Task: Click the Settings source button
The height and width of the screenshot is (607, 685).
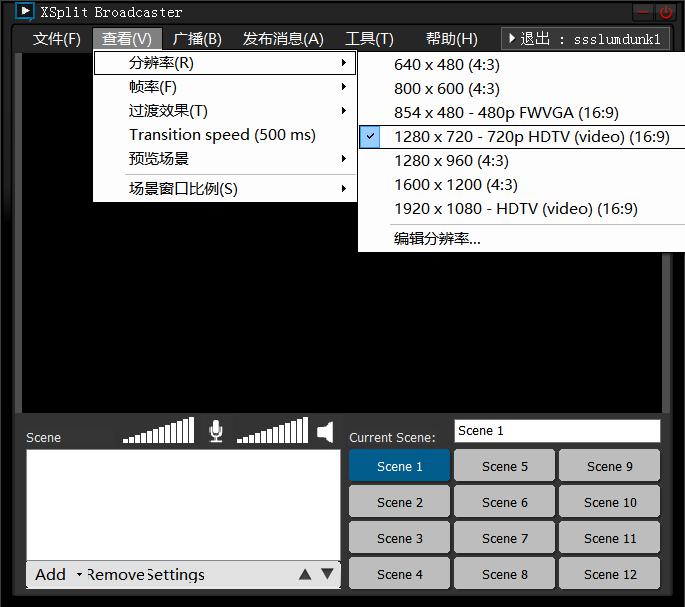Action: click(x=176, y=575)
